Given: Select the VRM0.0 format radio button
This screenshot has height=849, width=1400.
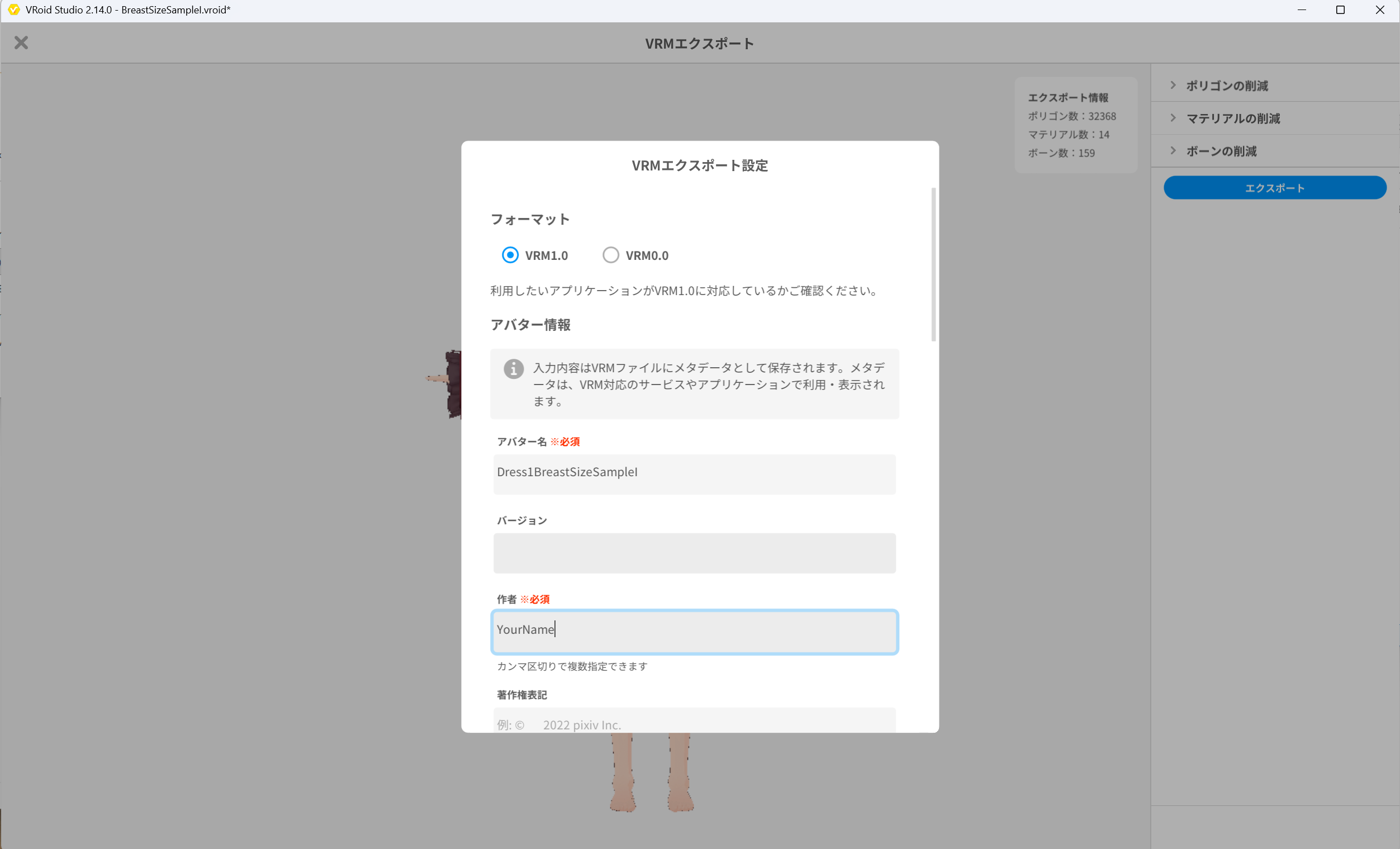Looking at the screenshot, I should [x=610, y=255].
